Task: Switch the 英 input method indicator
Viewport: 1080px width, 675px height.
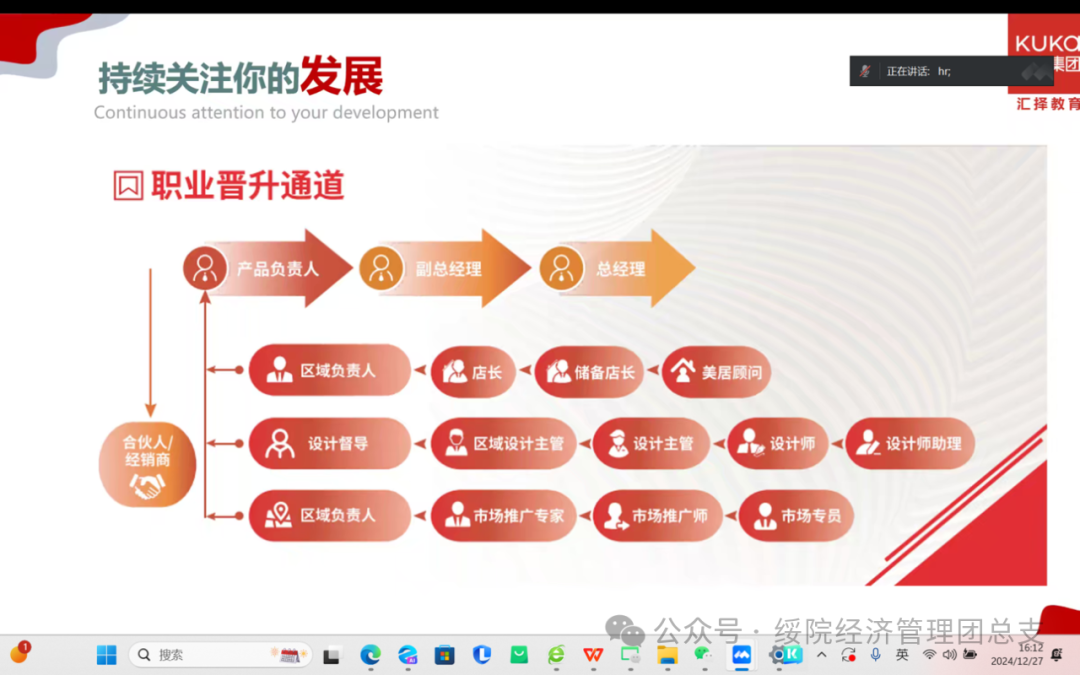Action: pyautogui.click(x=902, y=655)
